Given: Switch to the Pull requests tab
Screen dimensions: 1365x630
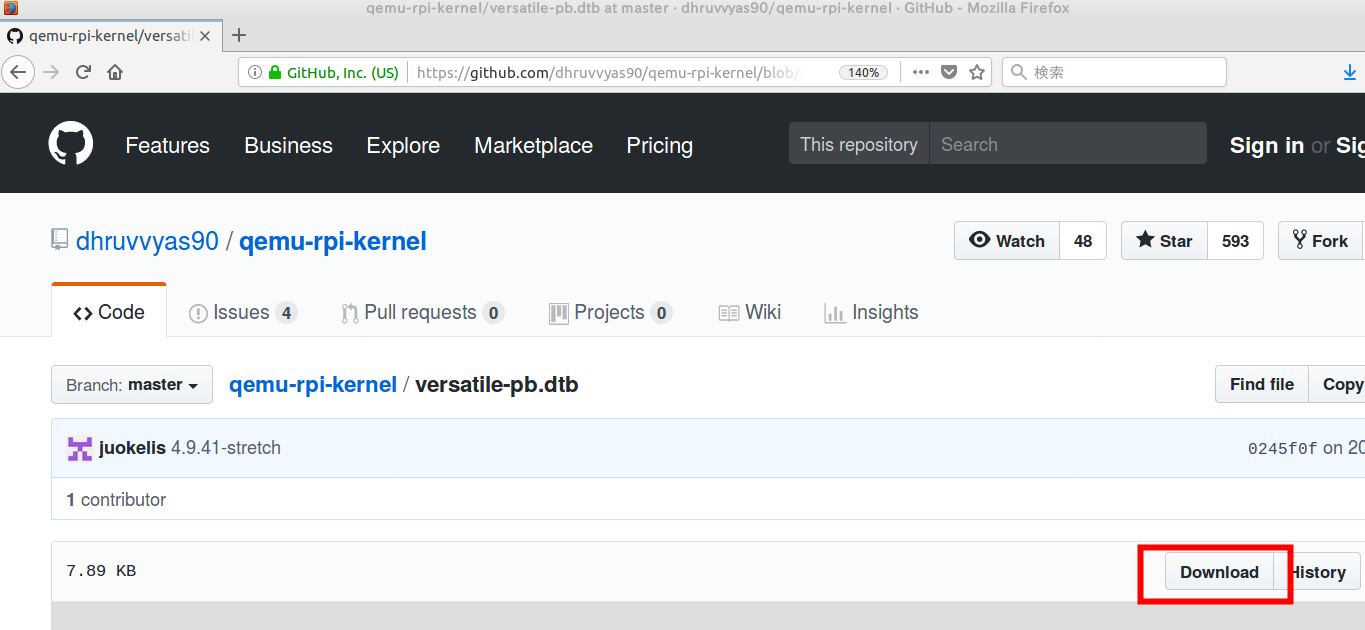Looking at the screenshot, I should [422, 312].
